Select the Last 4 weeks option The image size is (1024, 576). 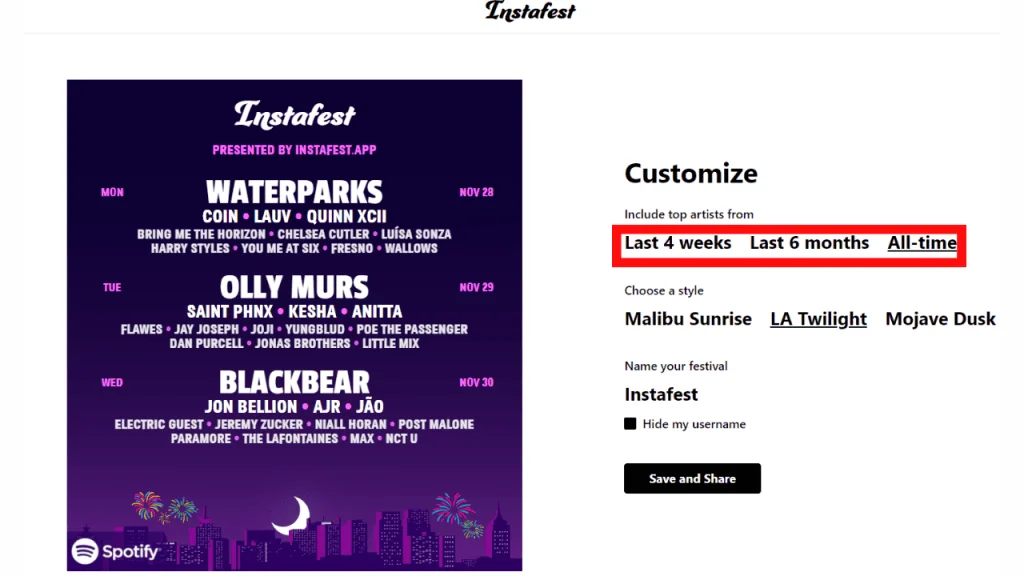coord(678,243)
